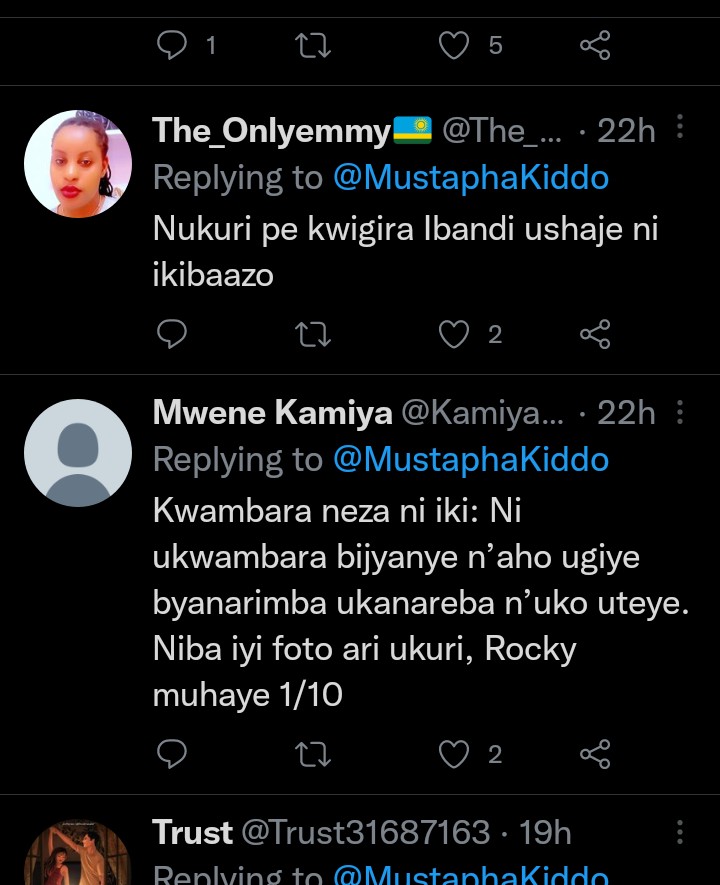Like the top tweet with 5 likes
720x885 pixels.
click(455, 45)
